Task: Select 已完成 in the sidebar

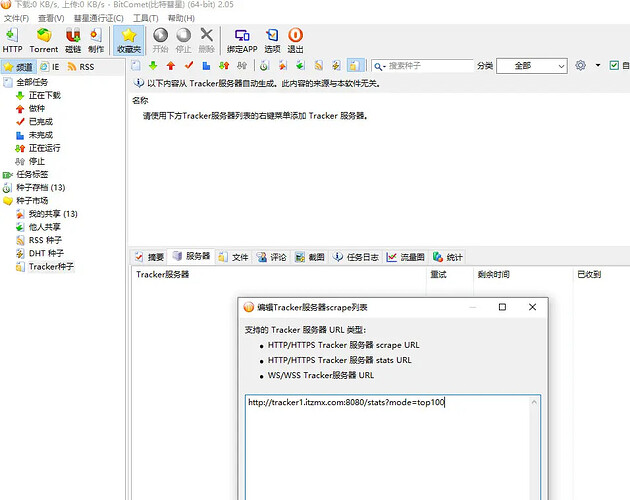Action: [x=41, y=122]
